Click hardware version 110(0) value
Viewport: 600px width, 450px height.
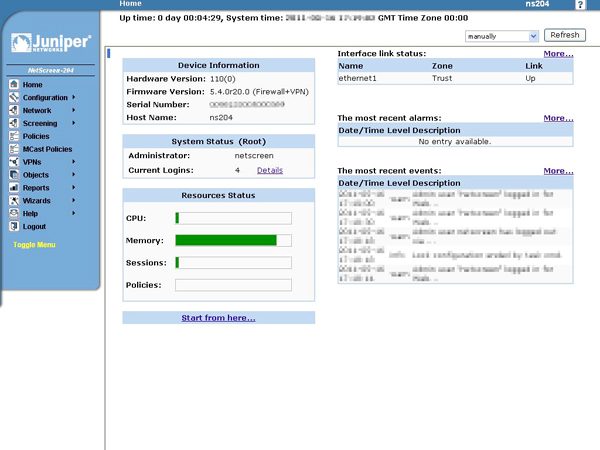coord(223,79)
